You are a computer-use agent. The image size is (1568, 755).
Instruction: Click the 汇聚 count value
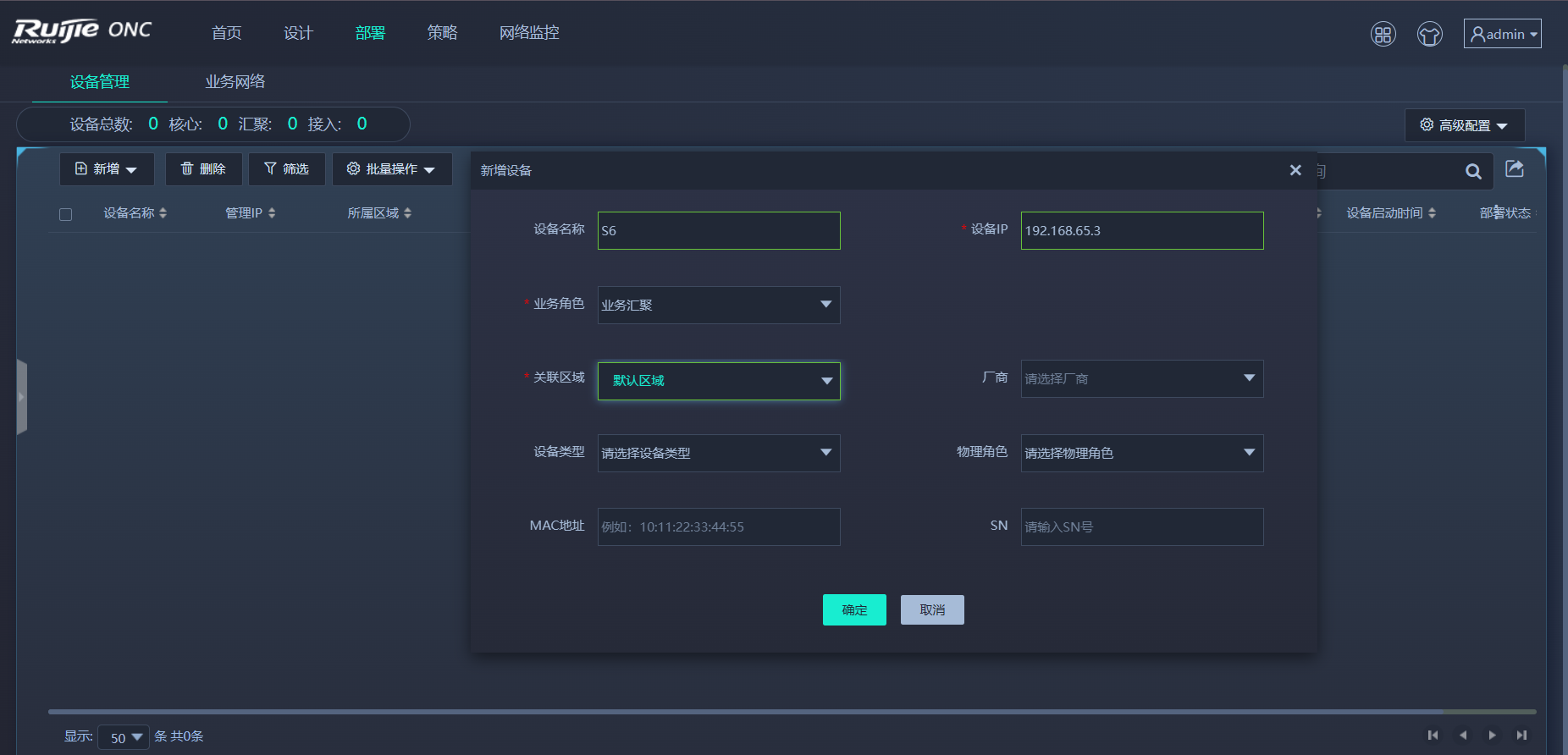pyautogui.click(x=292, y=124)
